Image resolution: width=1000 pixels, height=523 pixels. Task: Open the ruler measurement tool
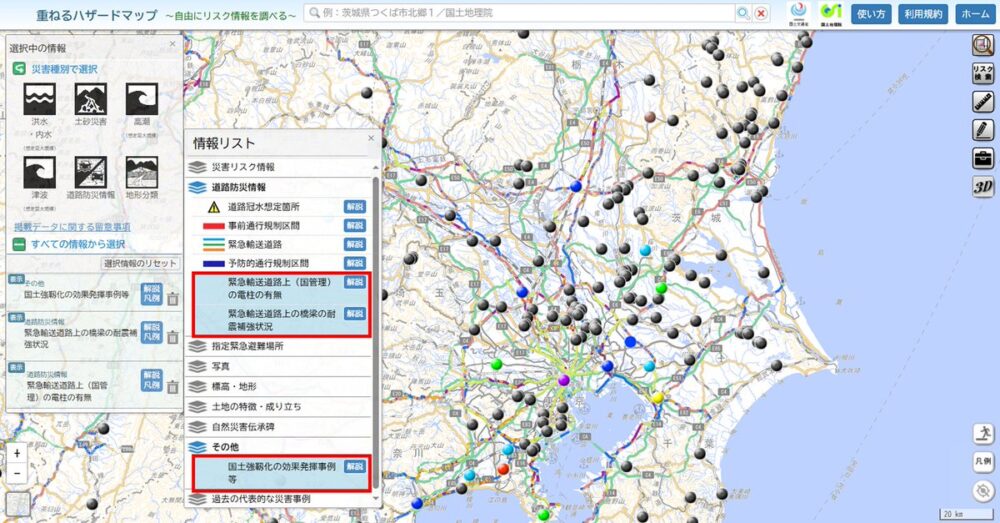coord(982,101)
